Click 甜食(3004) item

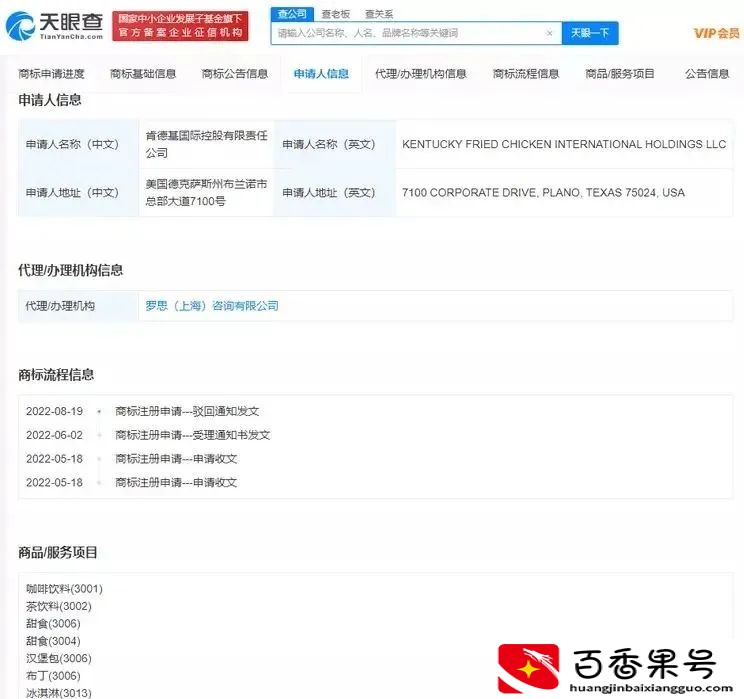(53, 641)
